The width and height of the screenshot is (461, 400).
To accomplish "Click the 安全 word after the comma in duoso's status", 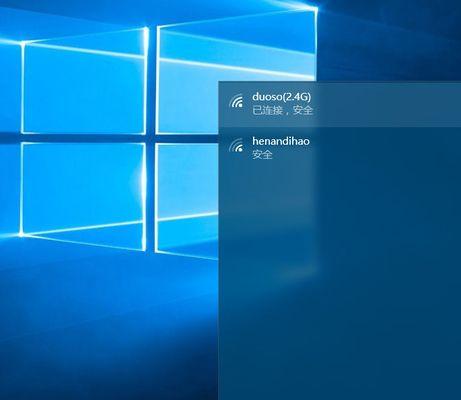I will click(x=303, y=110).
